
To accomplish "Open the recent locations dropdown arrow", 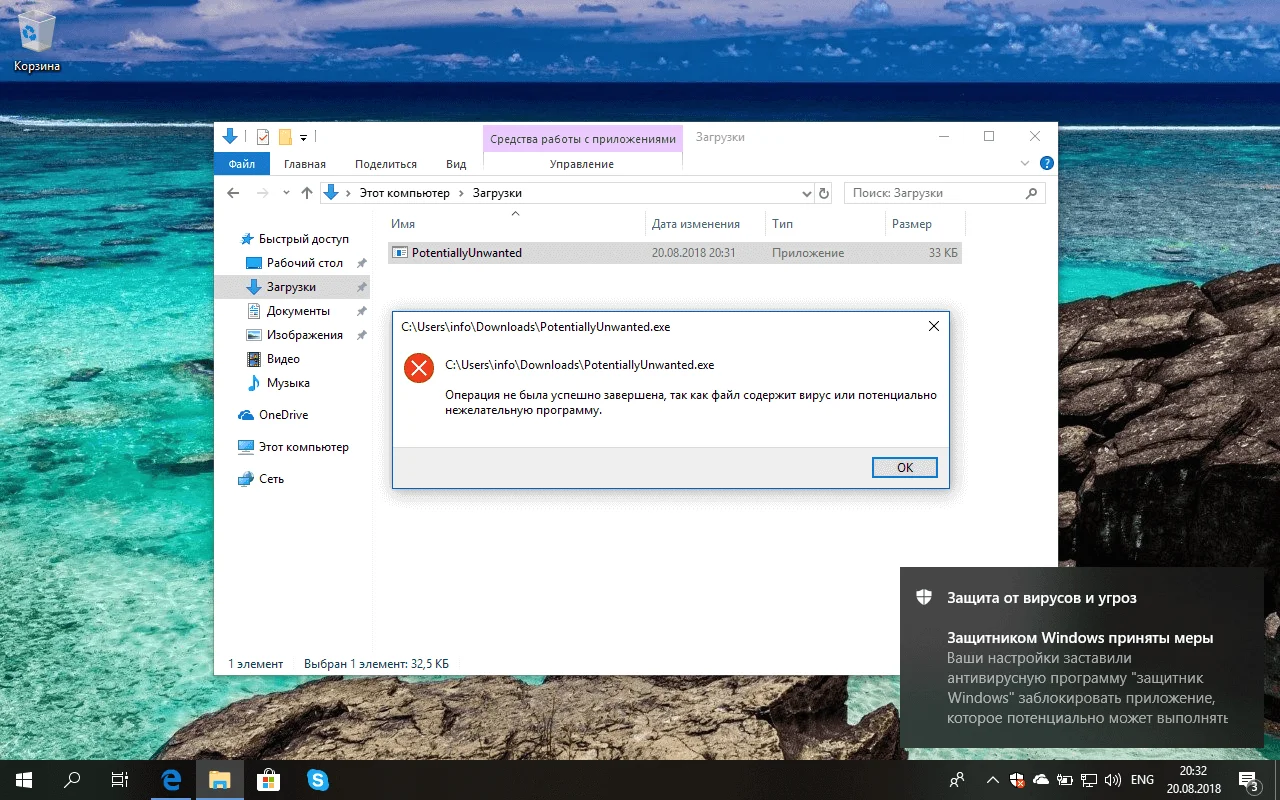I will click(286, 193).
